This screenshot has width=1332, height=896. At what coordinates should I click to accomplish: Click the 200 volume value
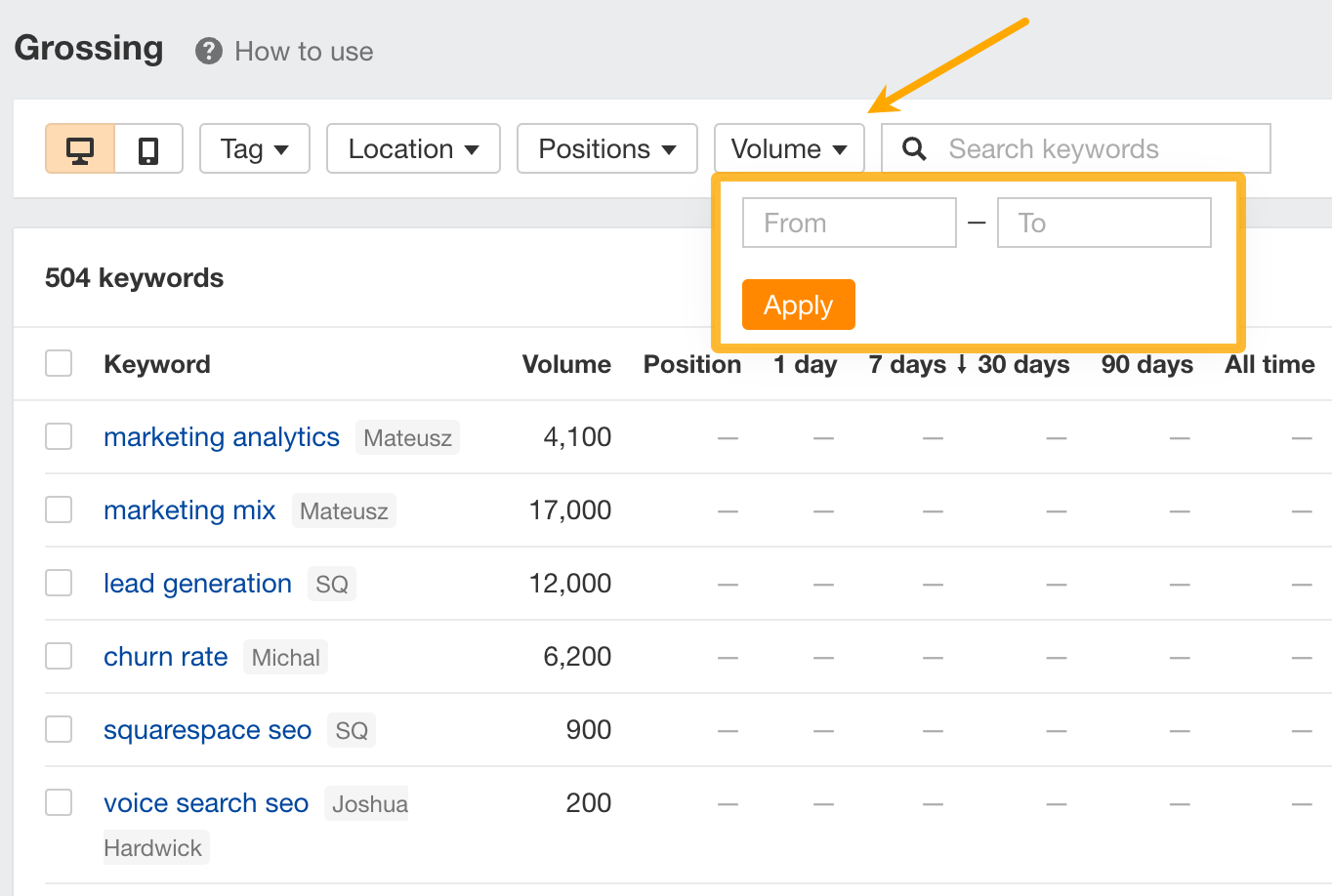pos(589,802)
